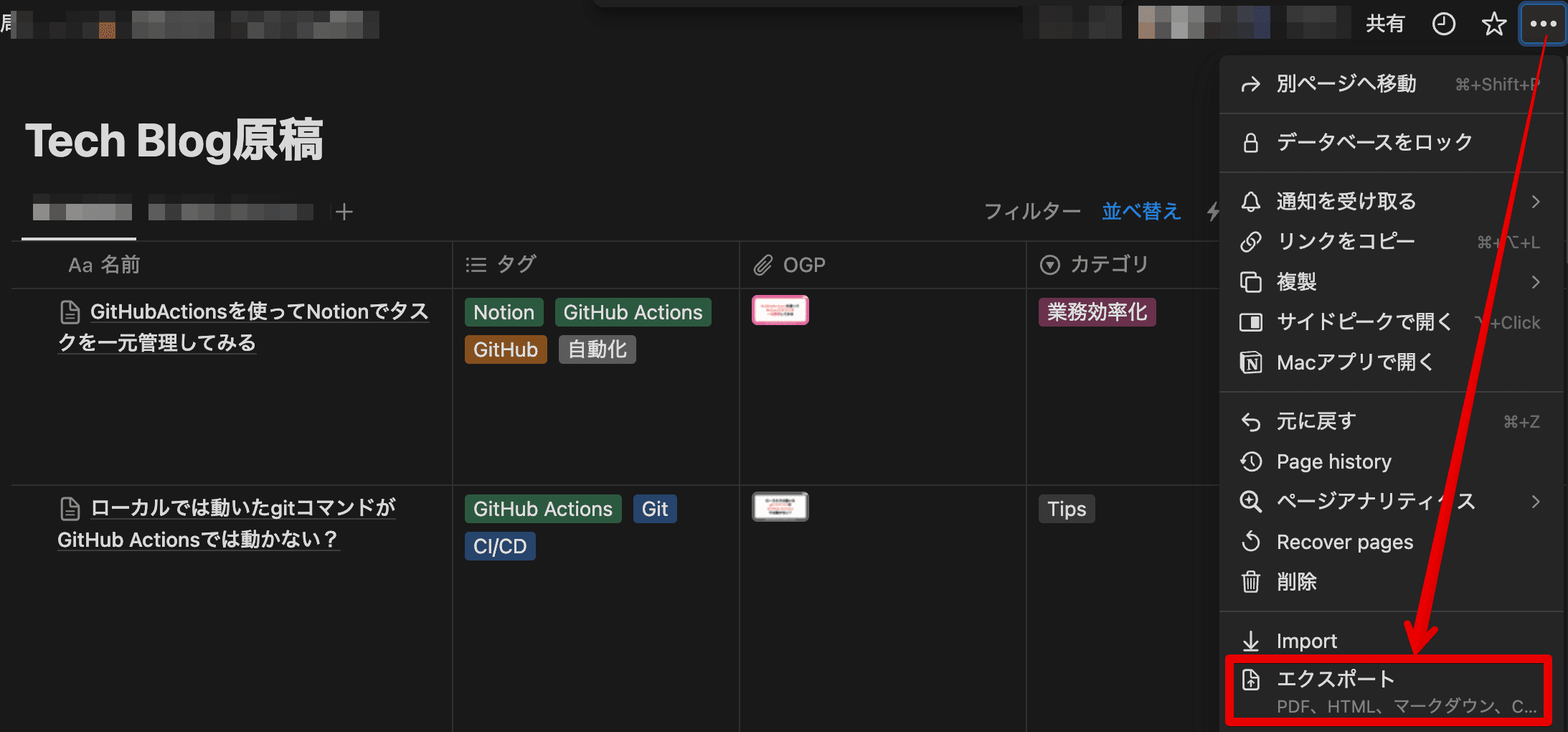
Task: Click the Notion green tag
Action: [504, 312]
